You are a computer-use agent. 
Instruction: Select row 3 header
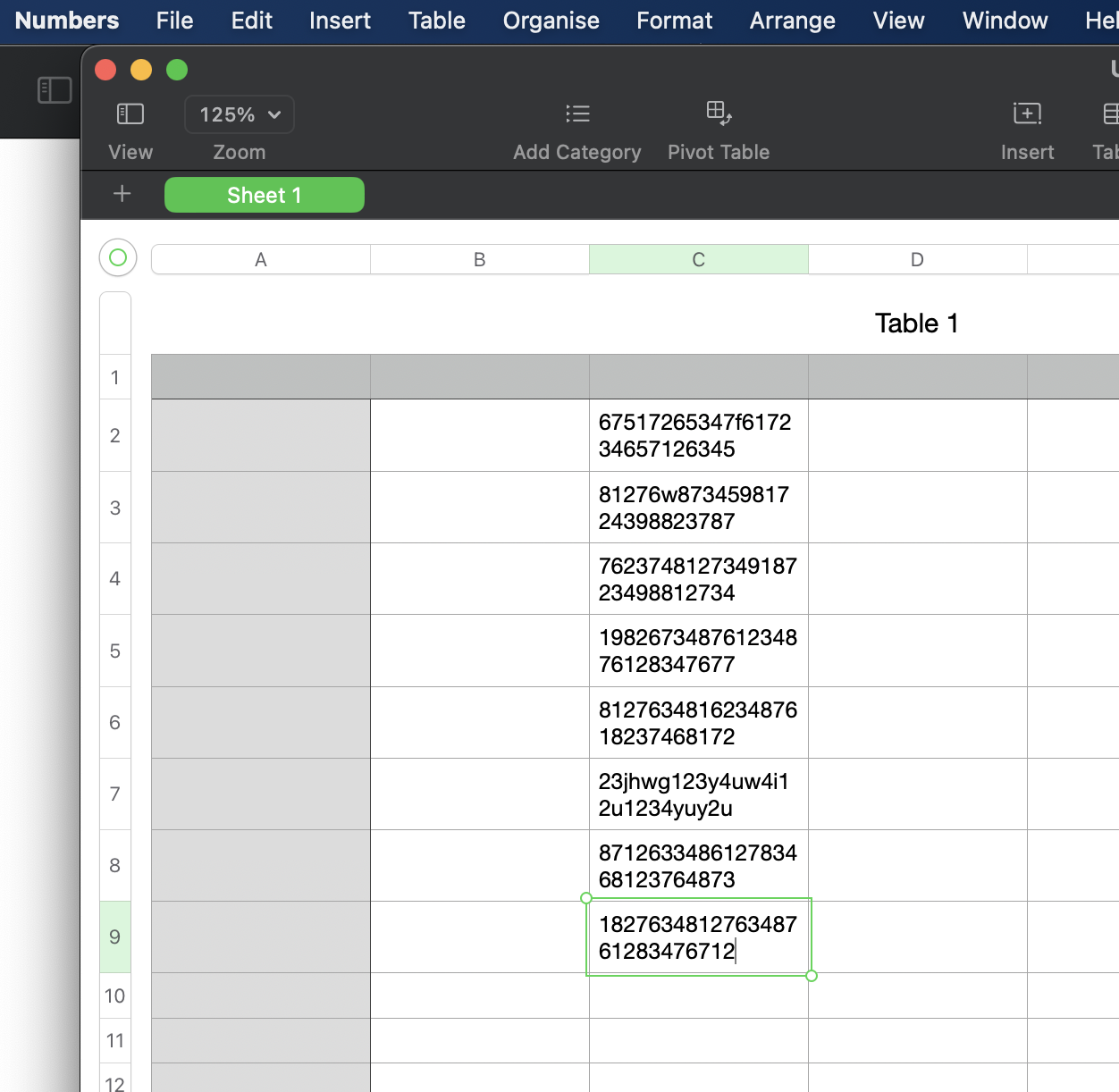click(115, 508)
